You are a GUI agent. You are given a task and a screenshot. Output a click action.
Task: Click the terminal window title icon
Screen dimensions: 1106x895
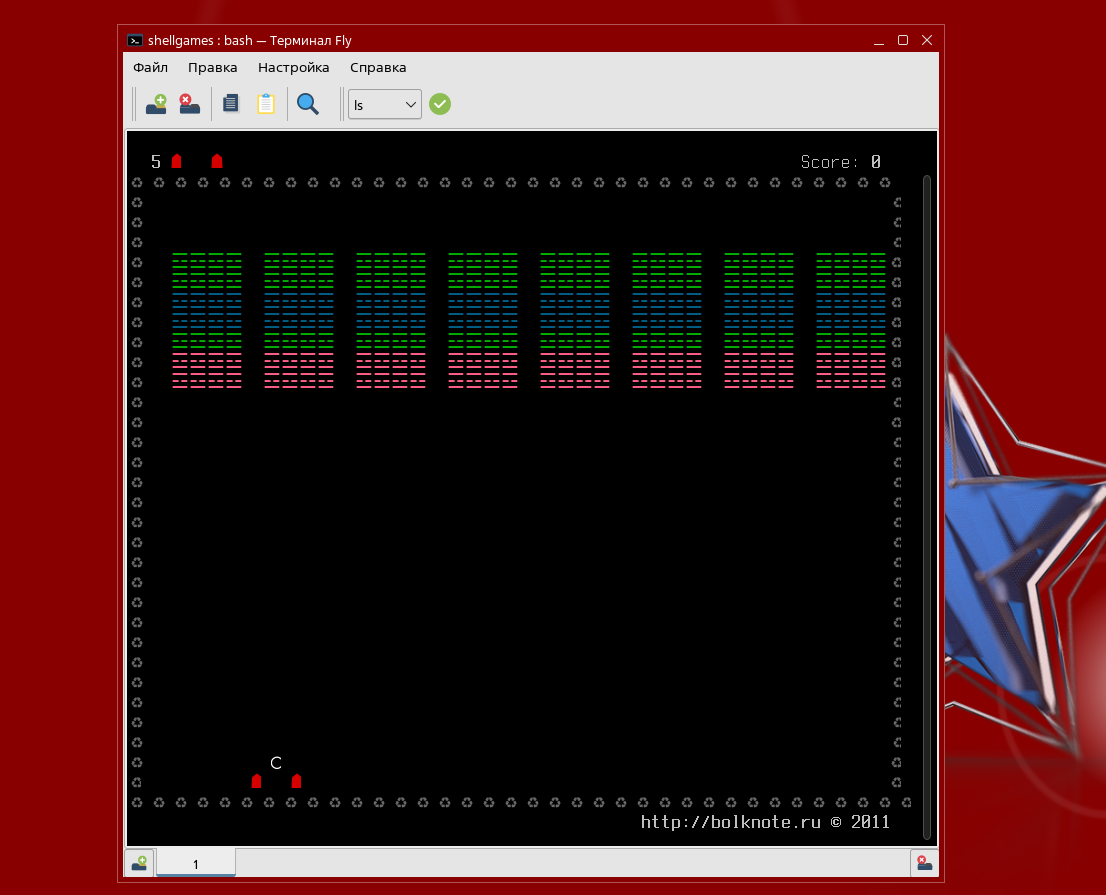click(135, 40)
